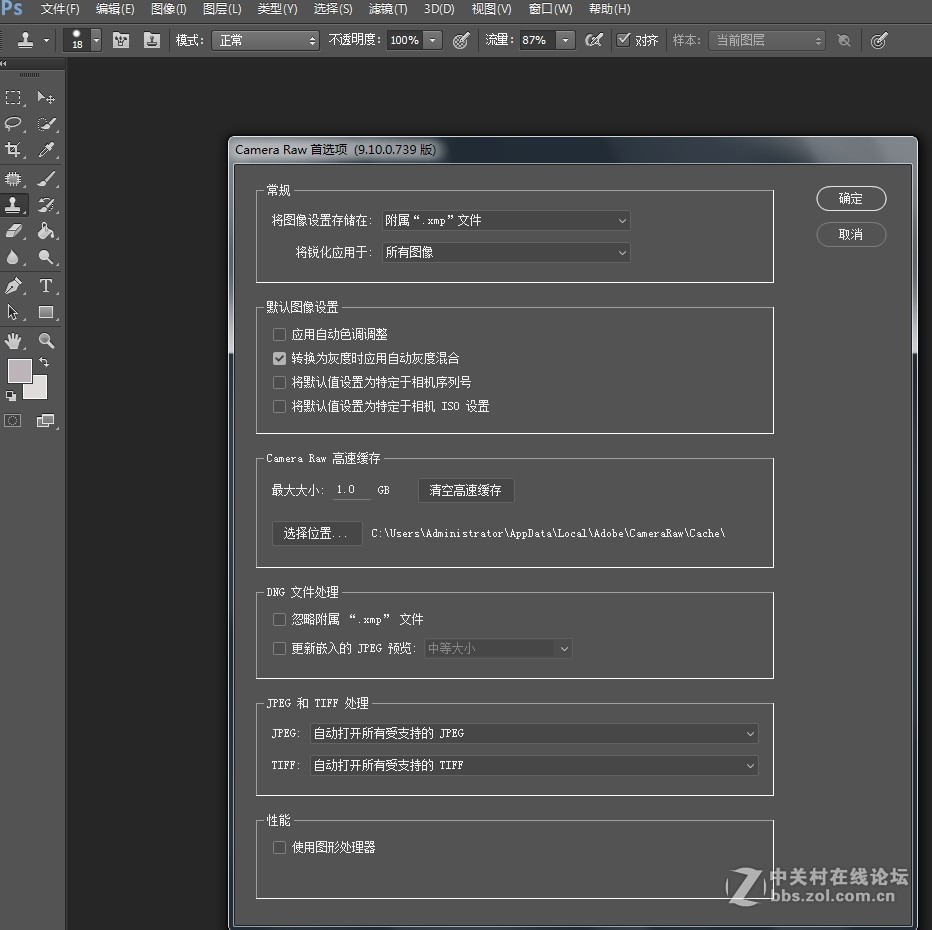The width and height of the screenshot is (932, 930).
Task: Click the 流量 value field
Action: click(538, 40)
